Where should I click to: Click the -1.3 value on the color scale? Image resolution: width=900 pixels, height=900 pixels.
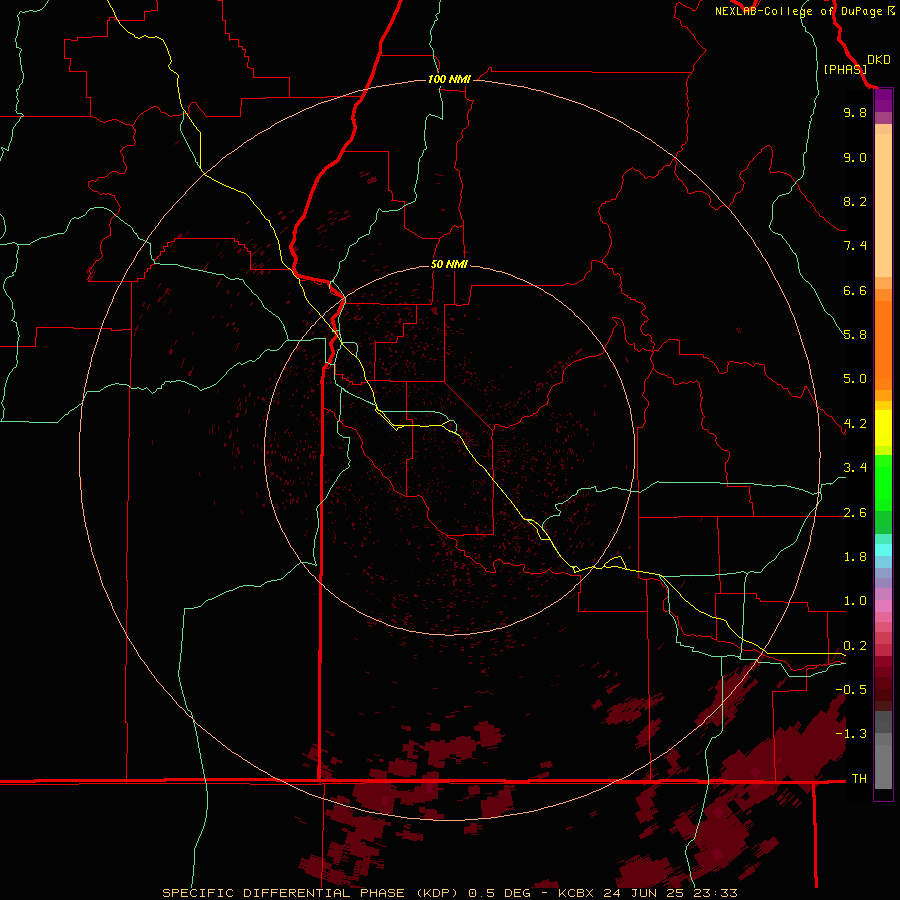[x=851, y=734]
